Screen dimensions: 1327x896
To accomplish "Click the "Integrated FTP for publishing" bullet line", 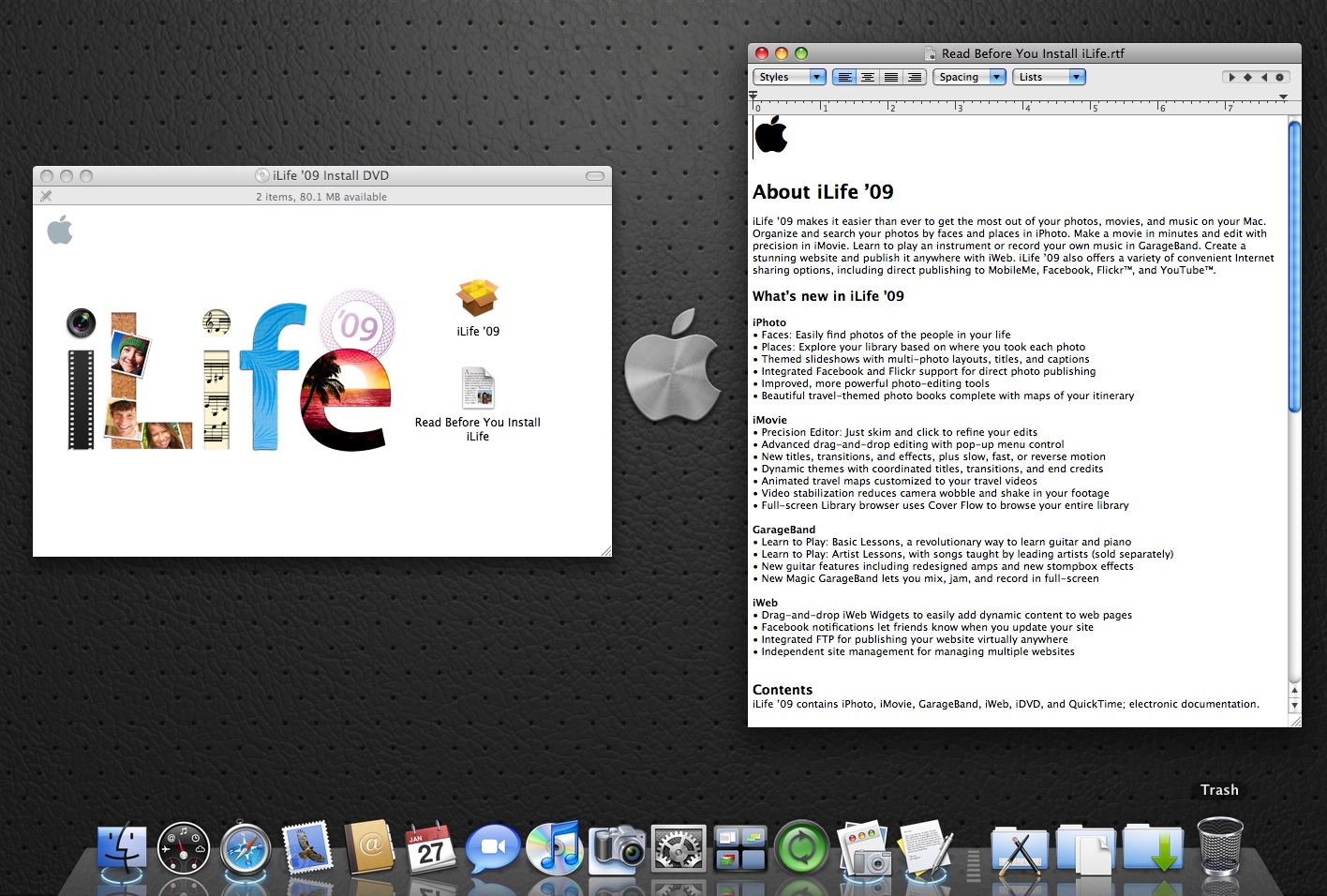I will coord(910,639).
